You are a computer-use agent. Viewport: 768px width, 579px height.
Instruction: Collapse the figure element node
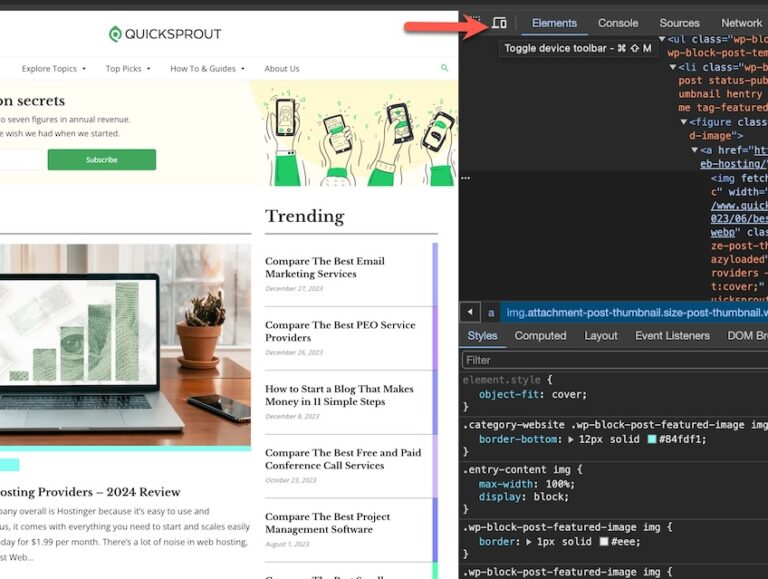click(x=684, y=122)
